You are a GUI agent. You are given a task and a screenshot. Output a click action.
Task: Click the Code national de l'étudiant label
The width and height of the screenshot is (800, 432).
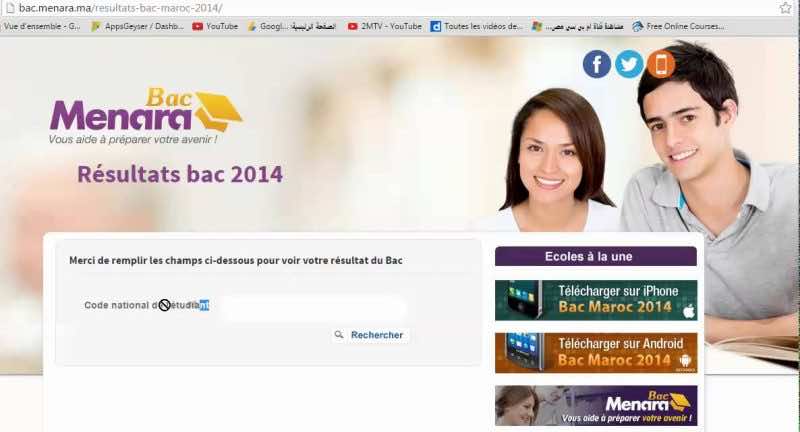146,305
